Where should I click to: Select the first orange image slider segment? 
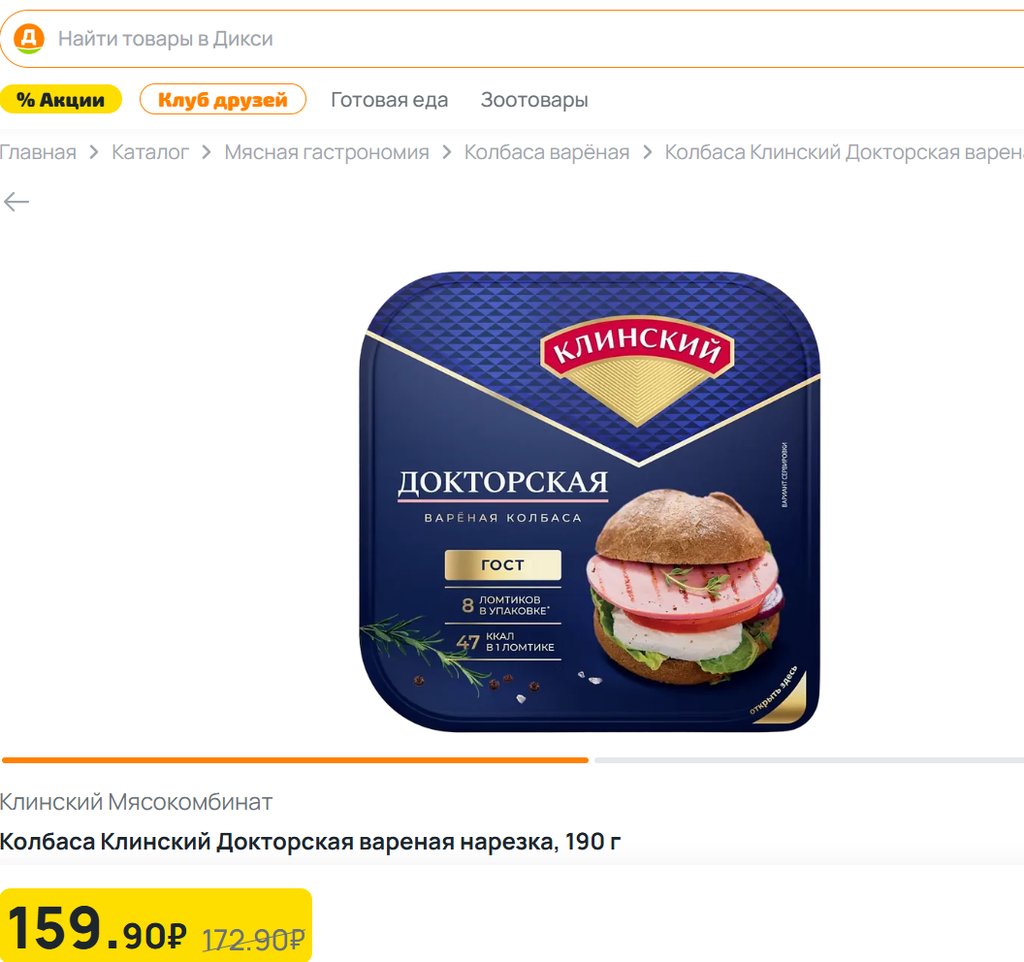(295, 760)
